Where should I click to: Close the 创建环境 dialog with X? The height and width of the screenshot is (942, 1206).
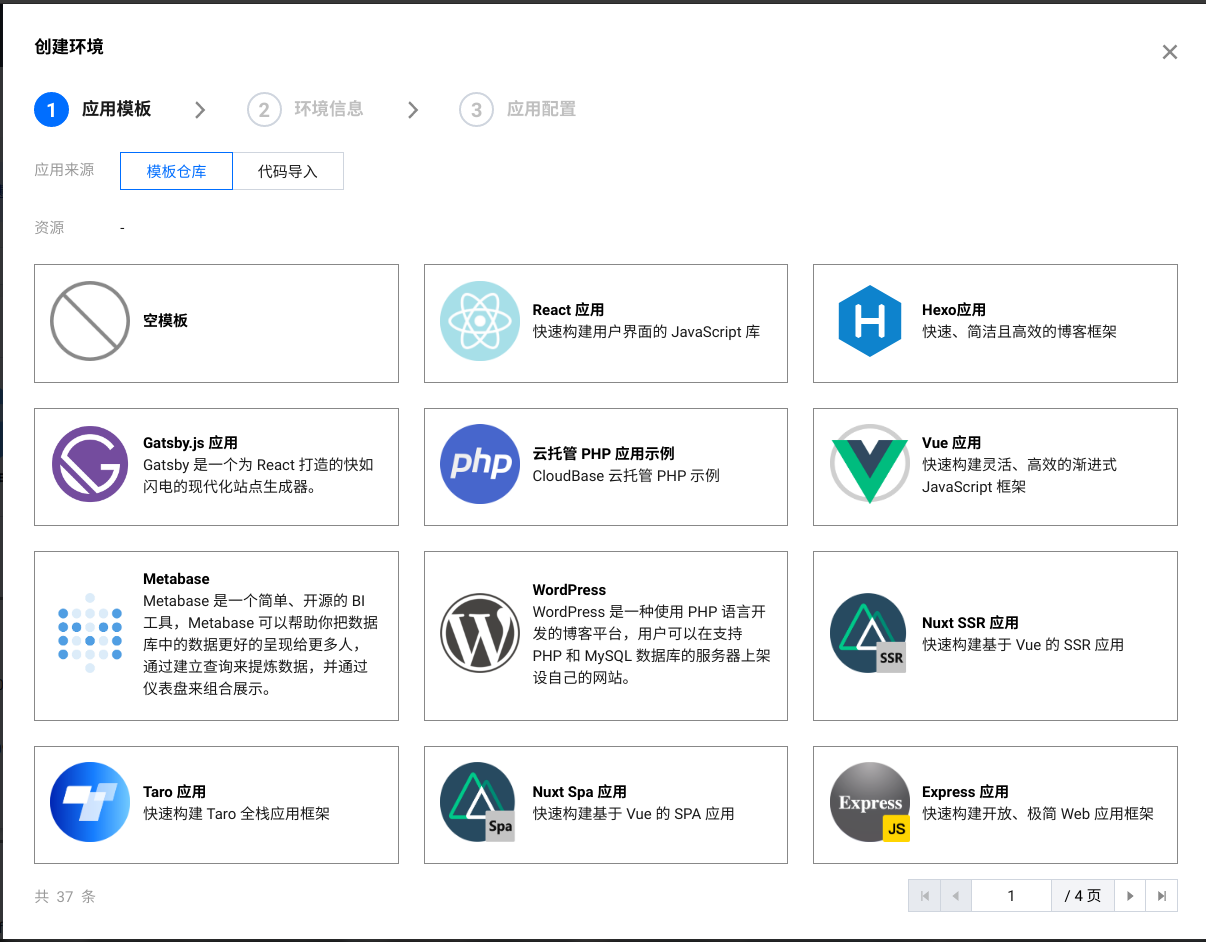1170,52
